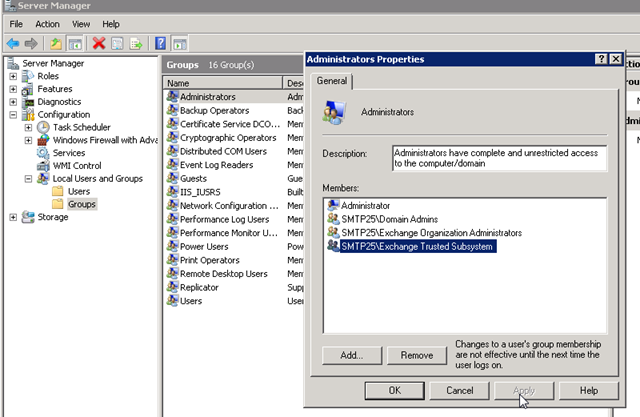Viewport: 640px width, 417px height.
Task: Expand the Task Scheduler node
Action: tap(28, 127)
